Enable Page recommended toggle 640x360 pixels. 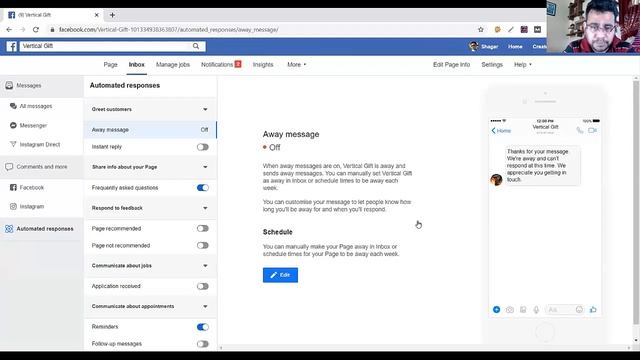coord(202,229)
